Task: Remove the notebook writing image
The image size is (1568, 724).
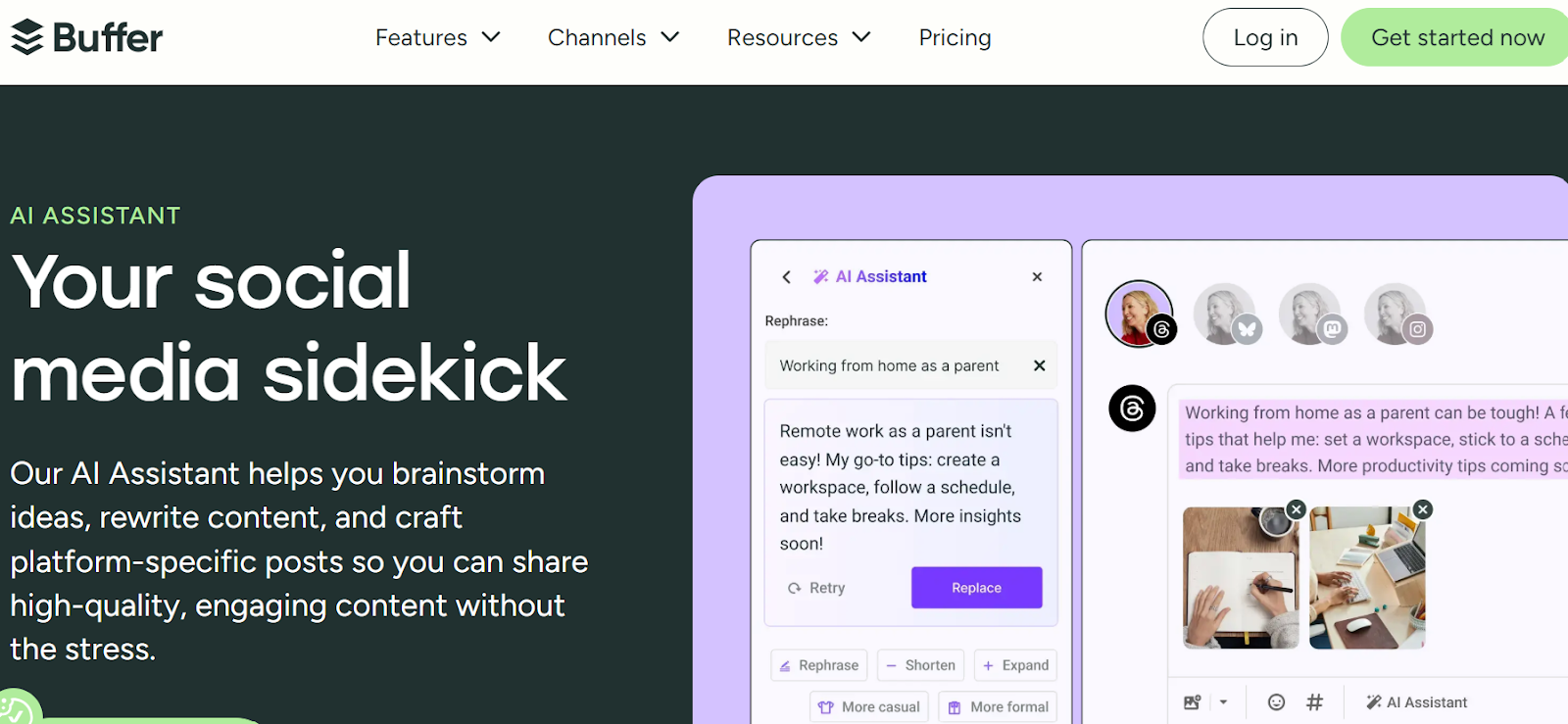Action: coord(1296,509)
